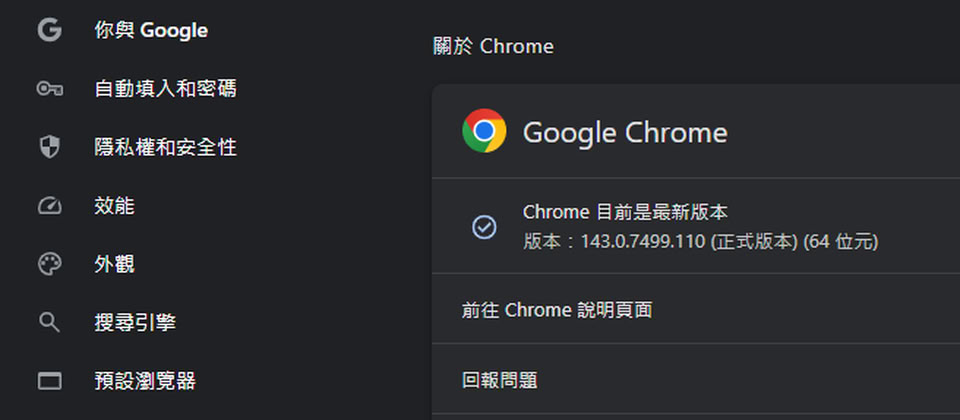This screenshot has height=420, width=960.
Task: Click the key icon for autofill and passwords
Action: click(x=49, y=89)
